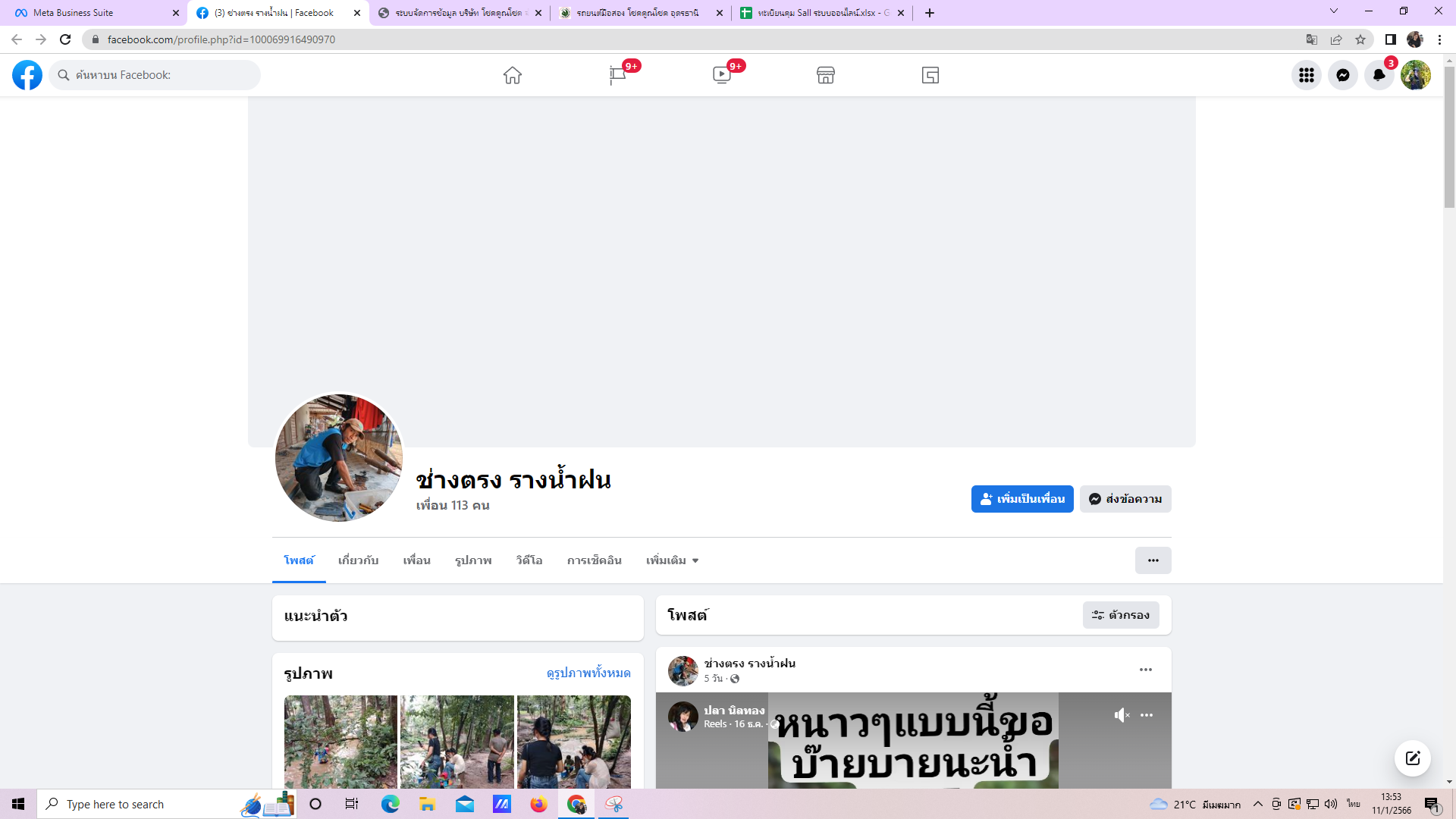This screenshot has width=1456, height=819.
Task: Open the notifications bell icon
Action: point(1379,75)
